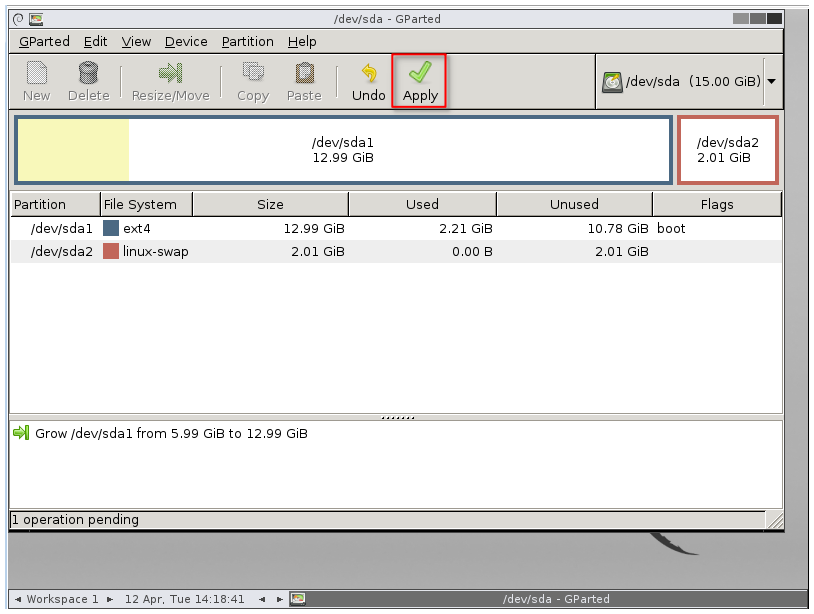Select the /dev/sda (15.00 GiB) device combo box
Image resolution: width=814 pixels, height=614 pixels.
point(689,81)
